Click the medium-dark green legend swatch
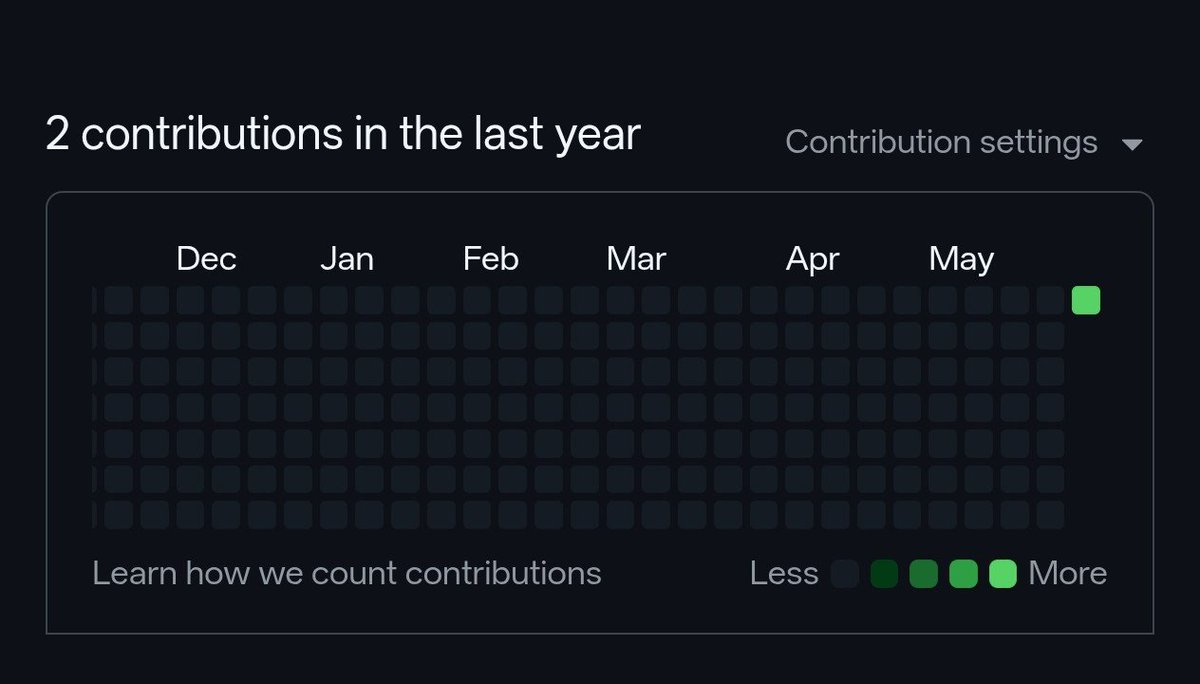The height and width of the screenshot is (684, 1200). click(x=923, y=574)
